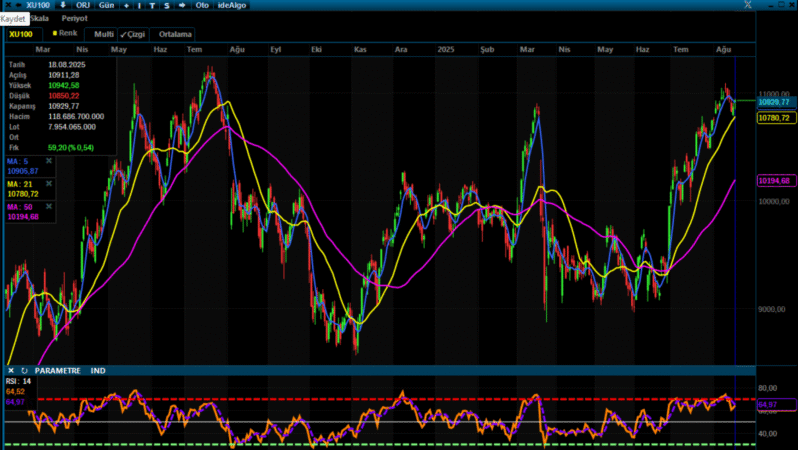Click the Tarih 18.08.2025 date value
Screen dimensions: 798x450
(67, 65)
